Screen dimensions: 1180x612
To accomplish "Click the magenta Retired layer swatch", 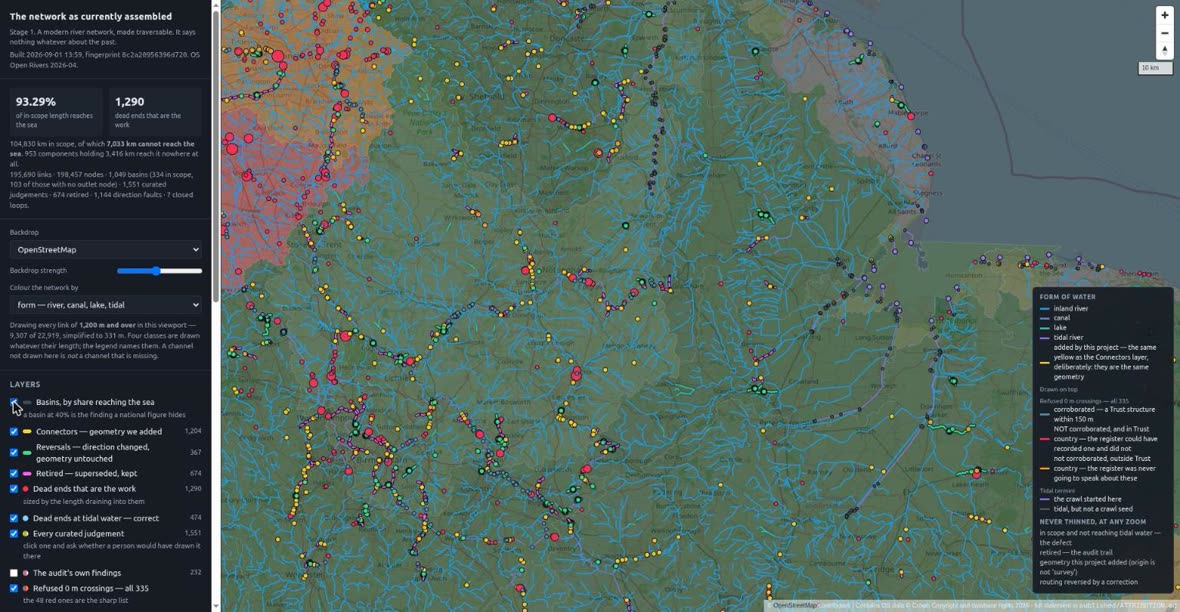I will point(27,473).
